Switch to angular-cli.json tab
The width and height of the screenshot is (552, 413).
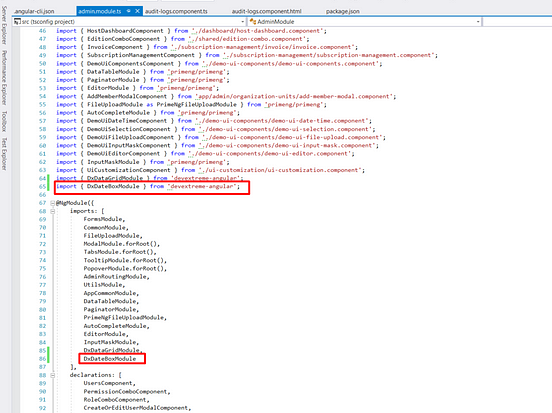coord(34,11)
